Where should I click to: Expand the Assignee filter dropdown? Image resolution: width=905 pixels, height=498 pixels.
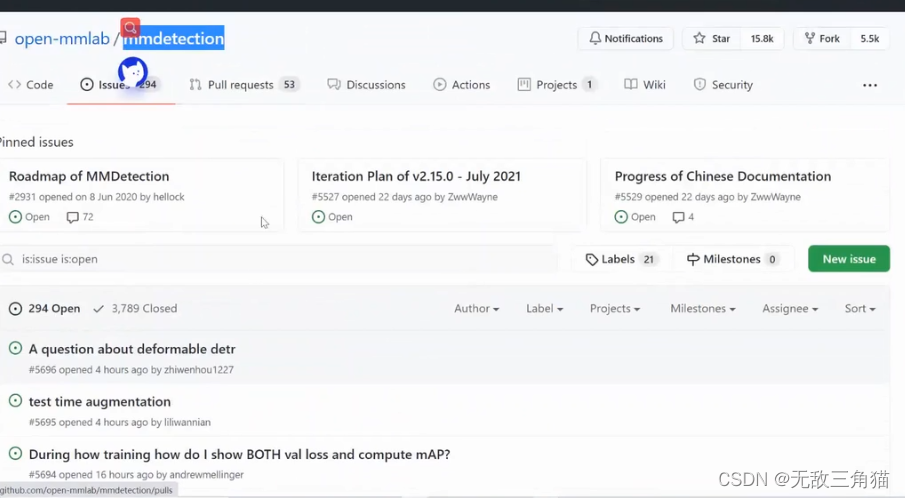click(790, 309)
